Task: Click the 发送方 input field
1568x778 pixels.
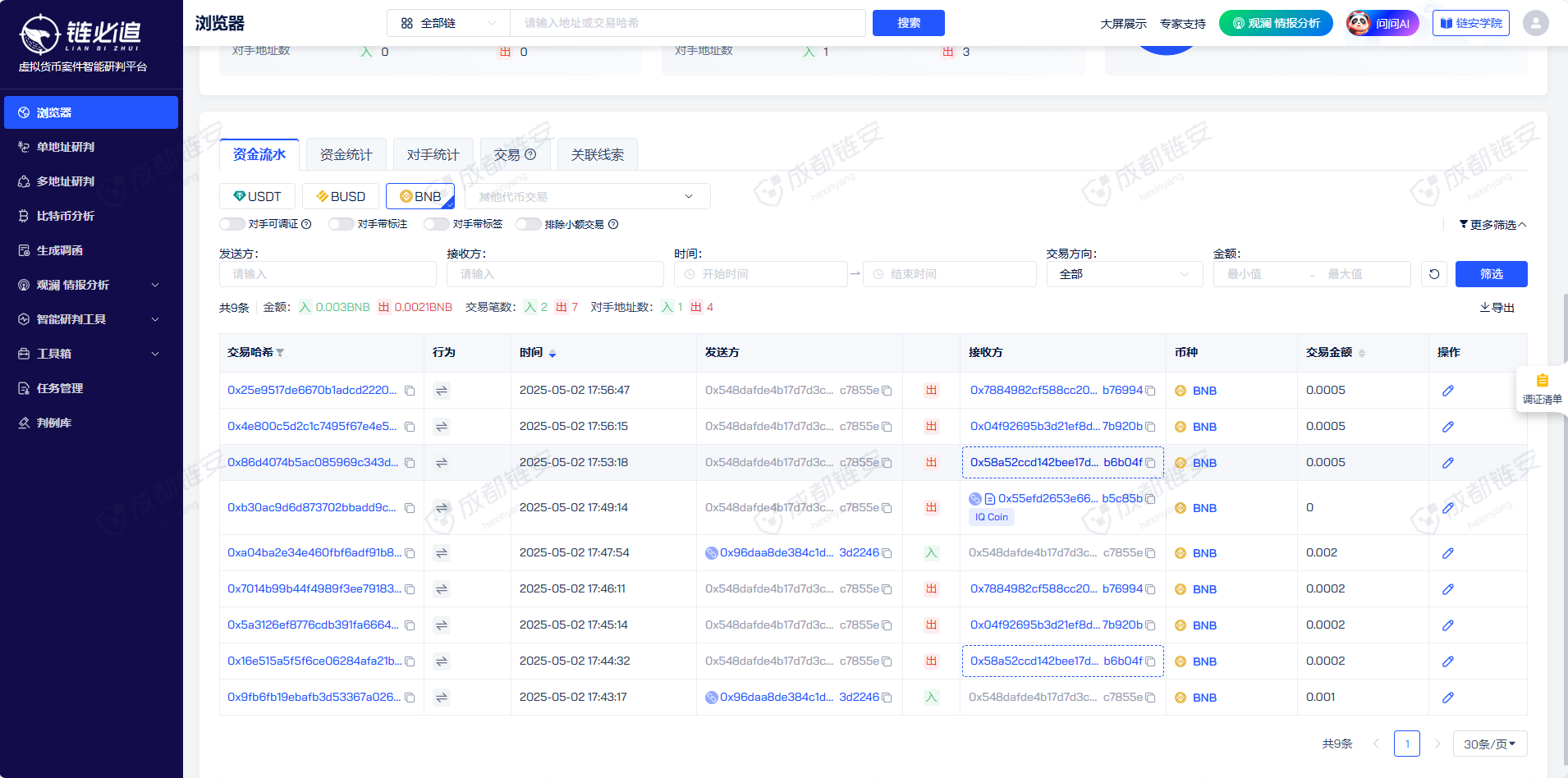Action: (328, 274)
